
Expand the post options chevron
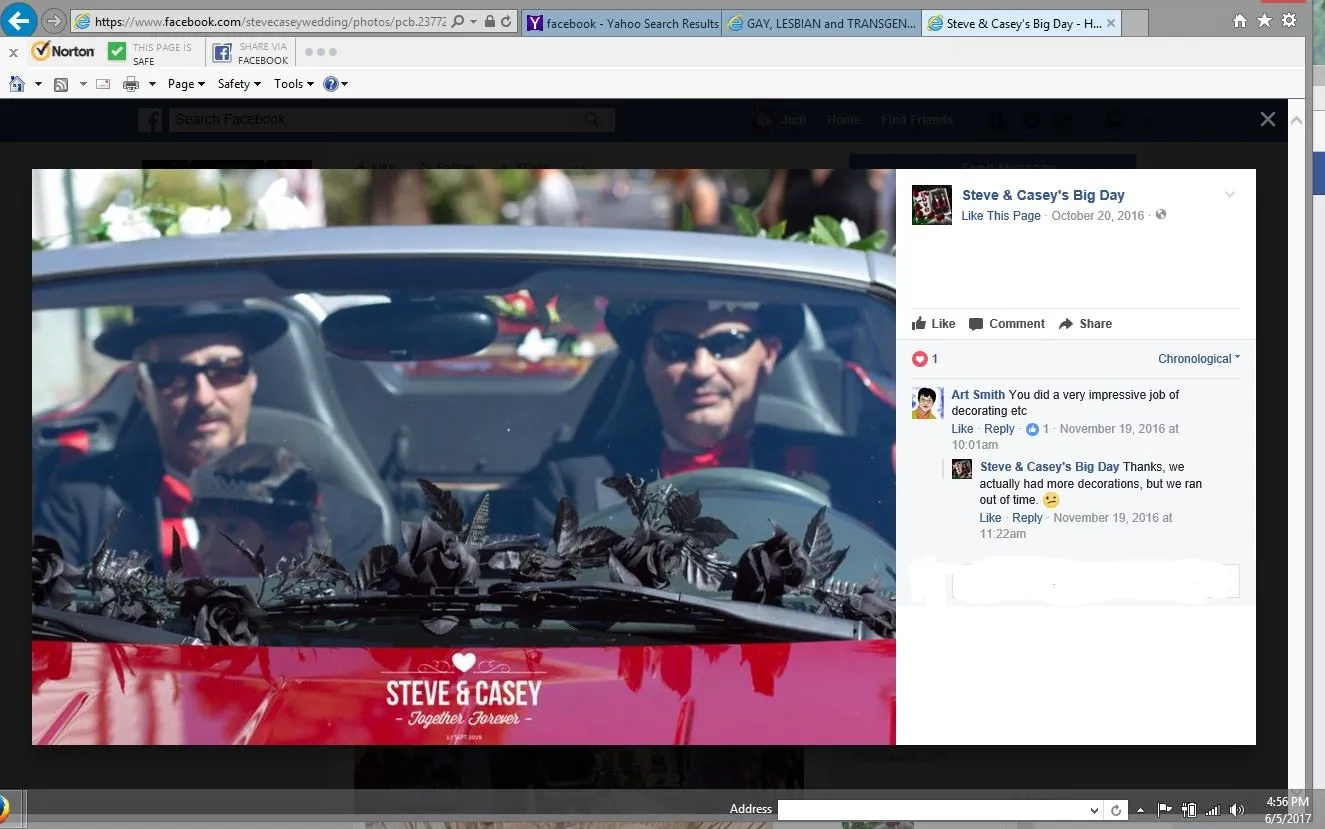1230,195
